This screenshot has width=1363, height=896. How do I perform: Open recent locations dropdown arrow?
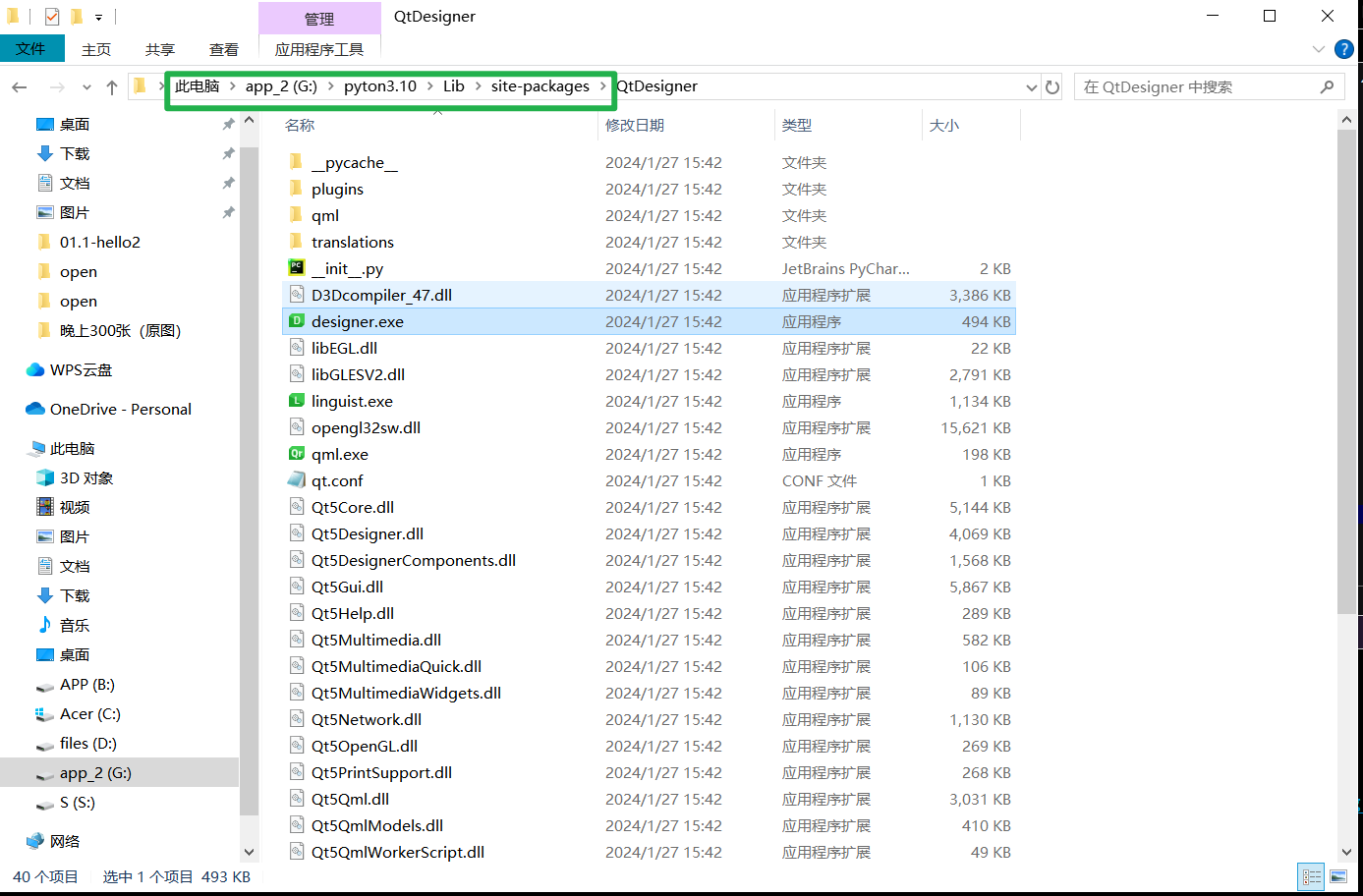click(86, 87)
